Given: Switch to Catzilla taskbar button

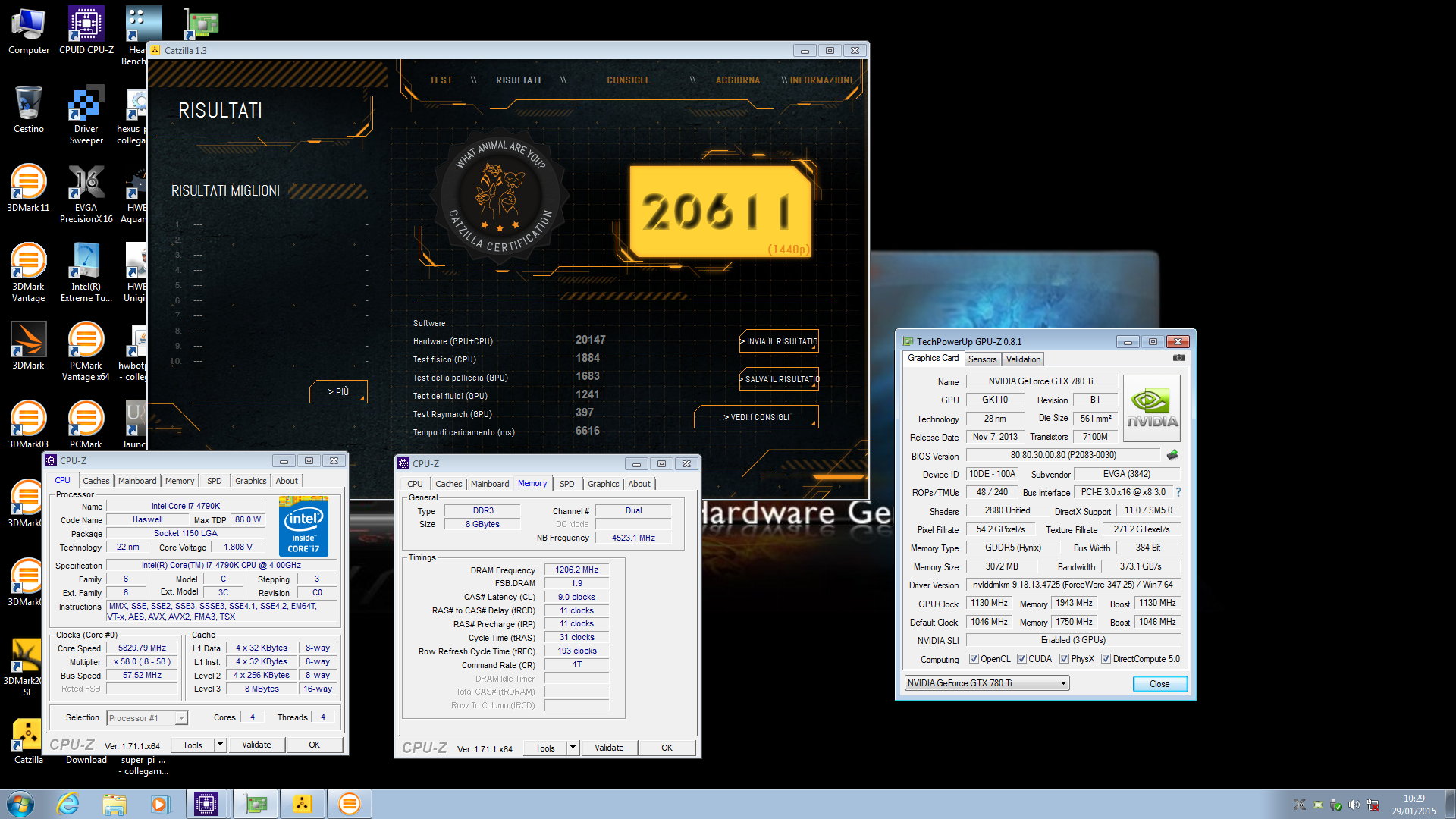Looking at the screenshot, I should tap(302, 804).
